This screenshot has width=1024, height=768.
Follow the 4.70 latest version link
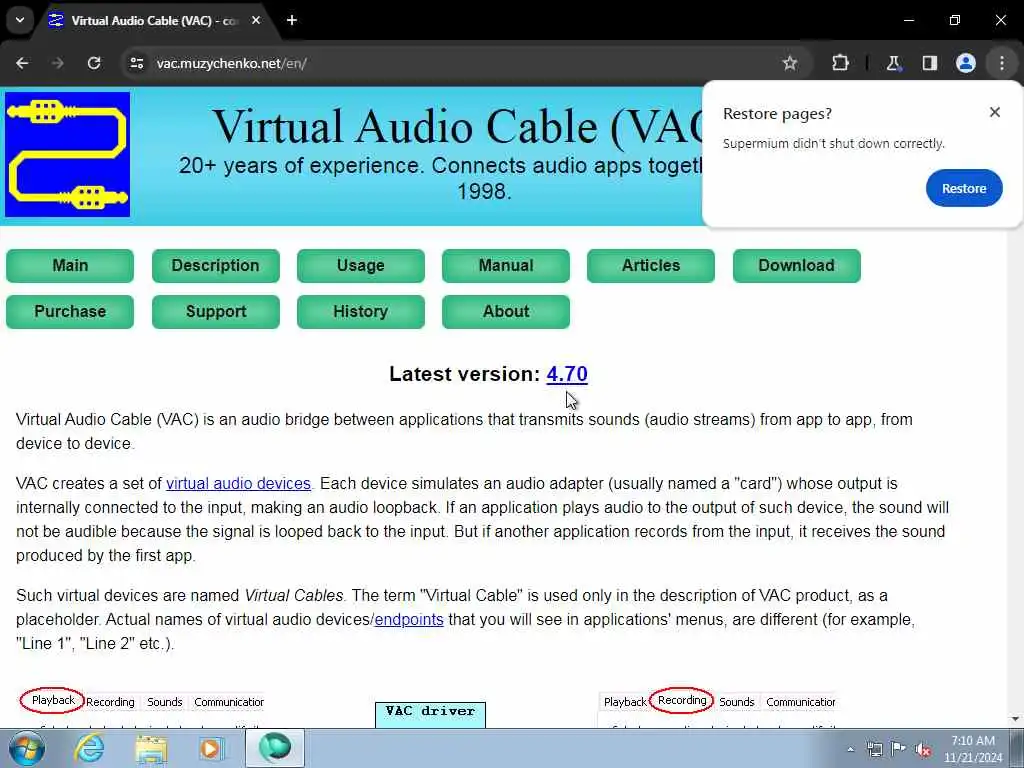567,374
